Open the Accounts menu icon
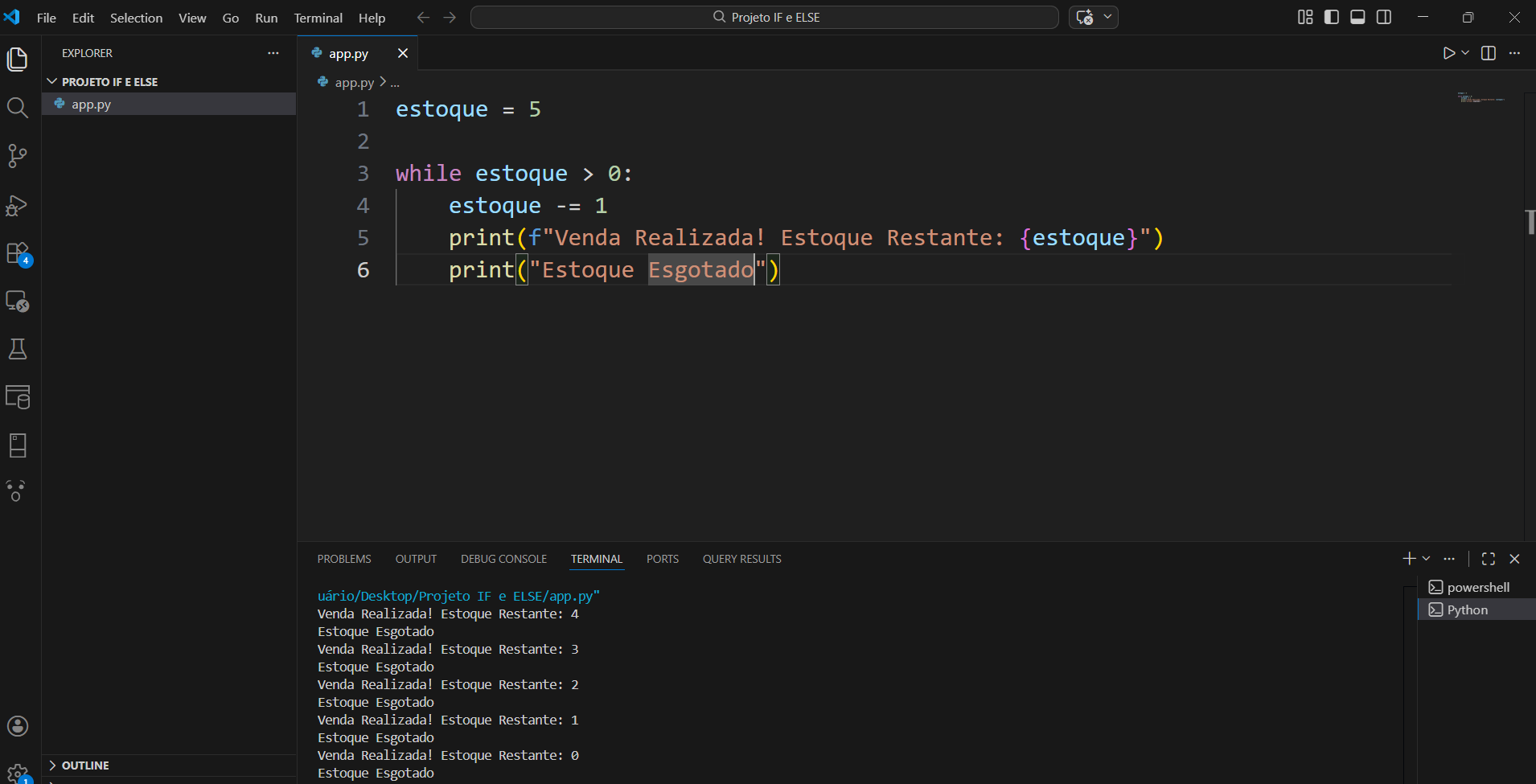The width and height of the screenshot is (1536, 784). coord(17,726)
